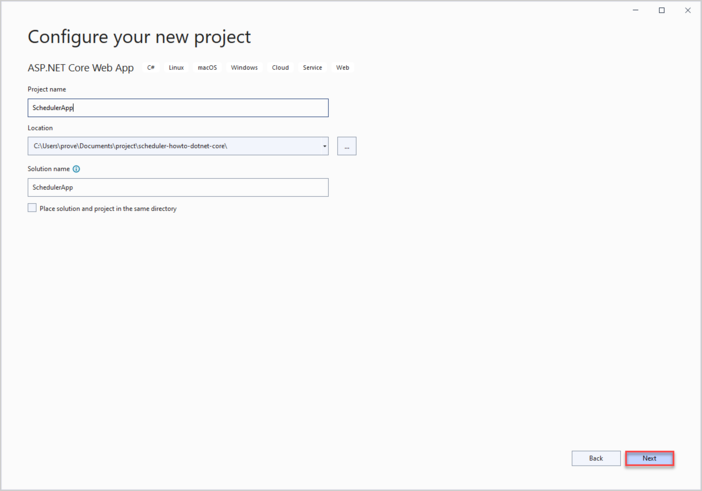Minimize the project configuration window
This screenshot has height=491, width=702.
tap(636, 10)
